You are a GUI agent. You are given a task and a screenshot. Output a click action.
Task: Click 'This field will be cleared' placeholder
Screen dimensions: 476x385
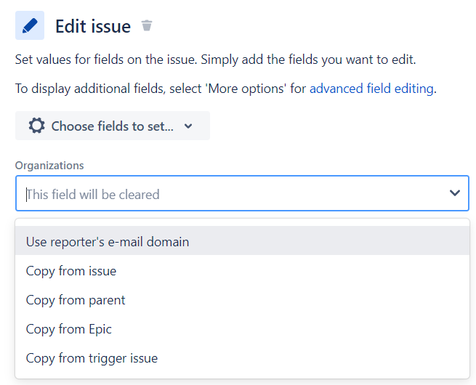point(93,194)
